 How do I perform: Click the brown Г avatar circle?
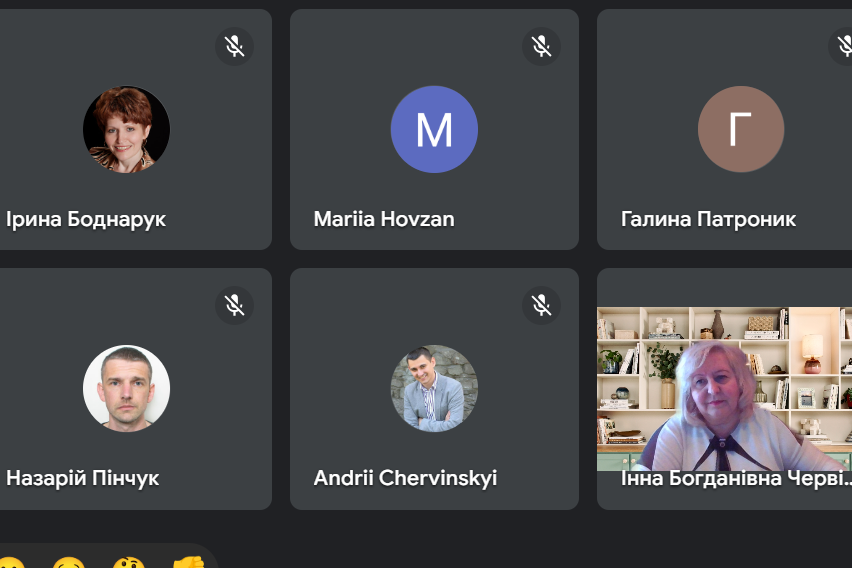click(x=741, y=129)
